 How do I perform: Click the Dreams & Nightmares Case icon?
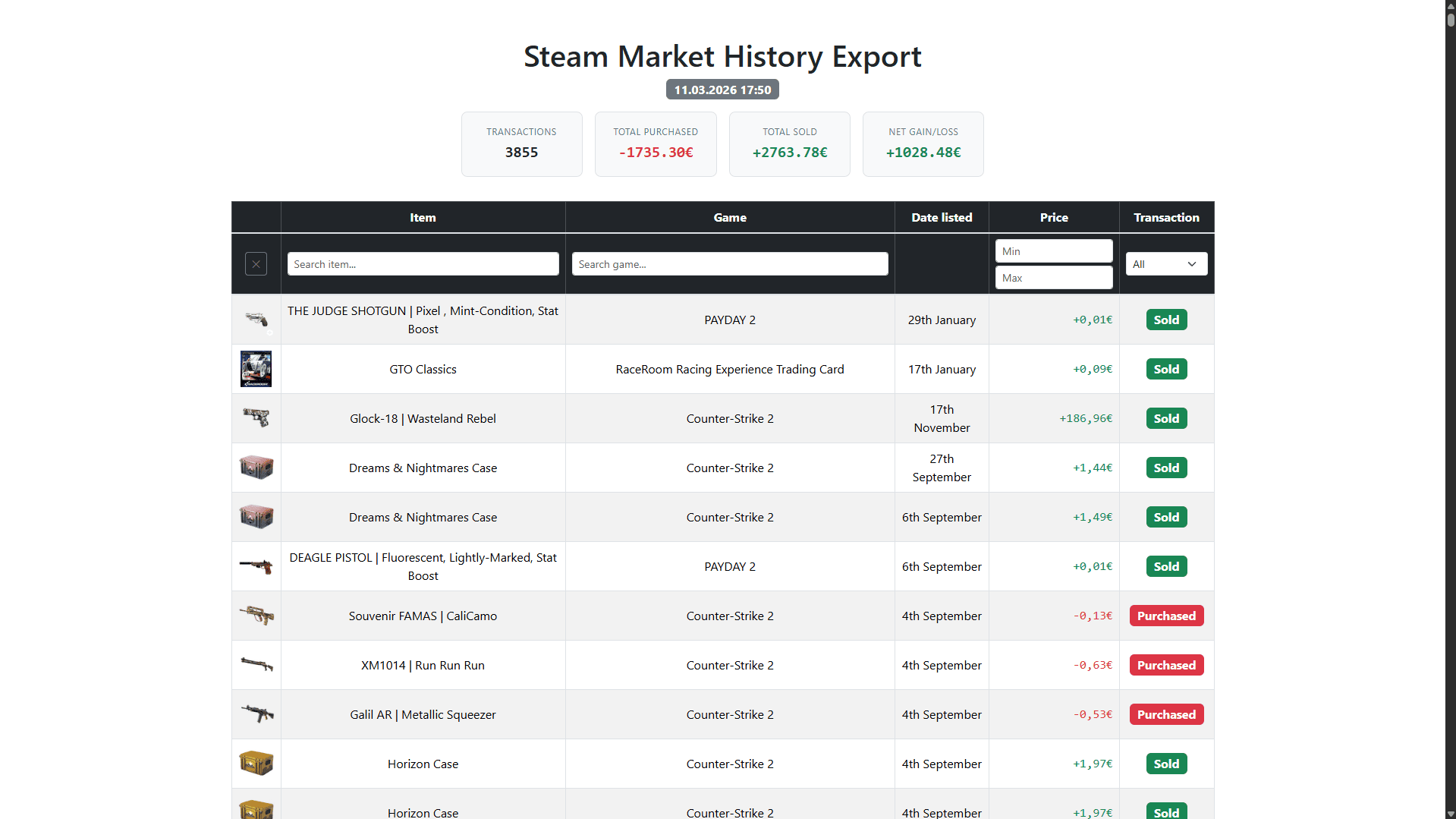[256, 468]
